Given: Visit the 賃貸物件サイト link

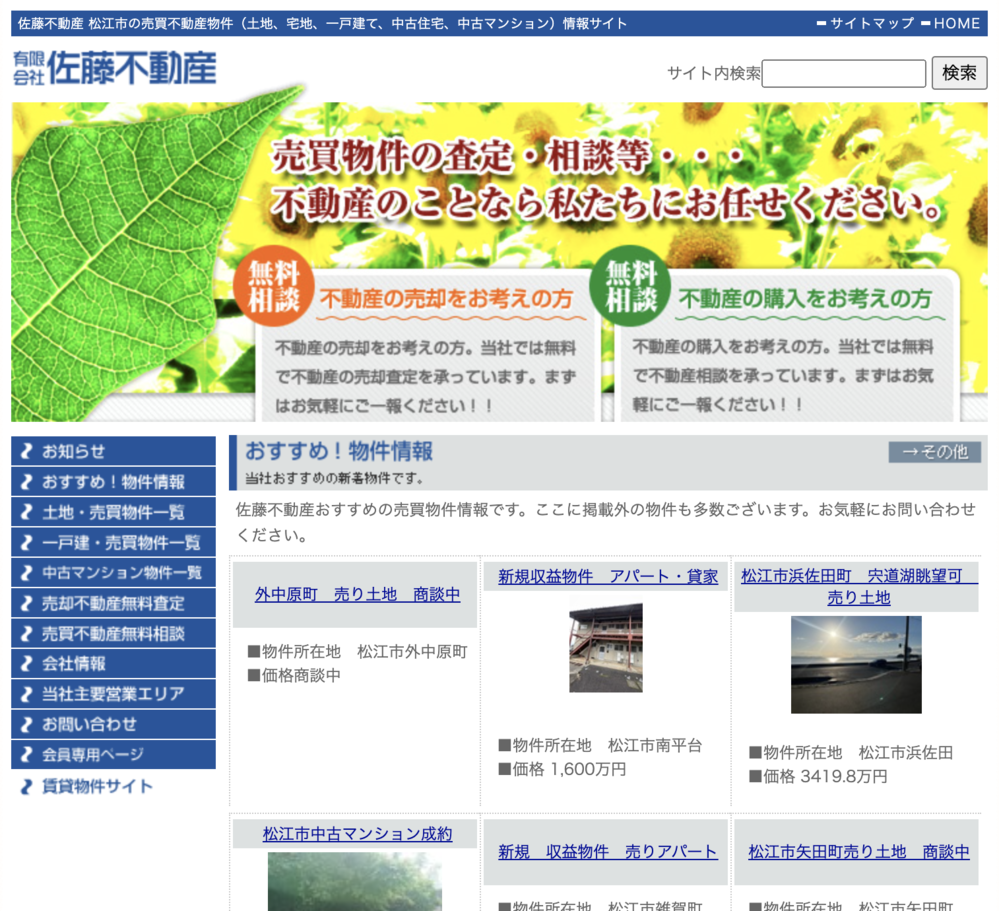Looking at the screenshot, I should click(x=97, y=786).
